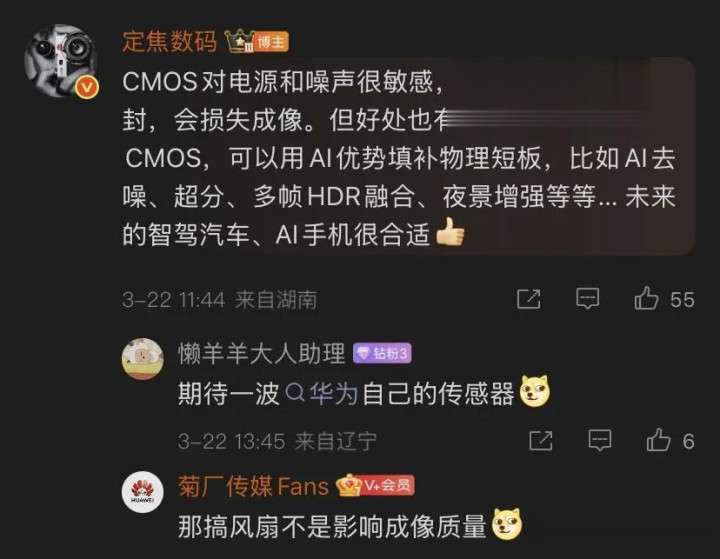The image size is (720, 559).
Task: Open the 定焦数码 username link
Action: (x=169, y=41)
